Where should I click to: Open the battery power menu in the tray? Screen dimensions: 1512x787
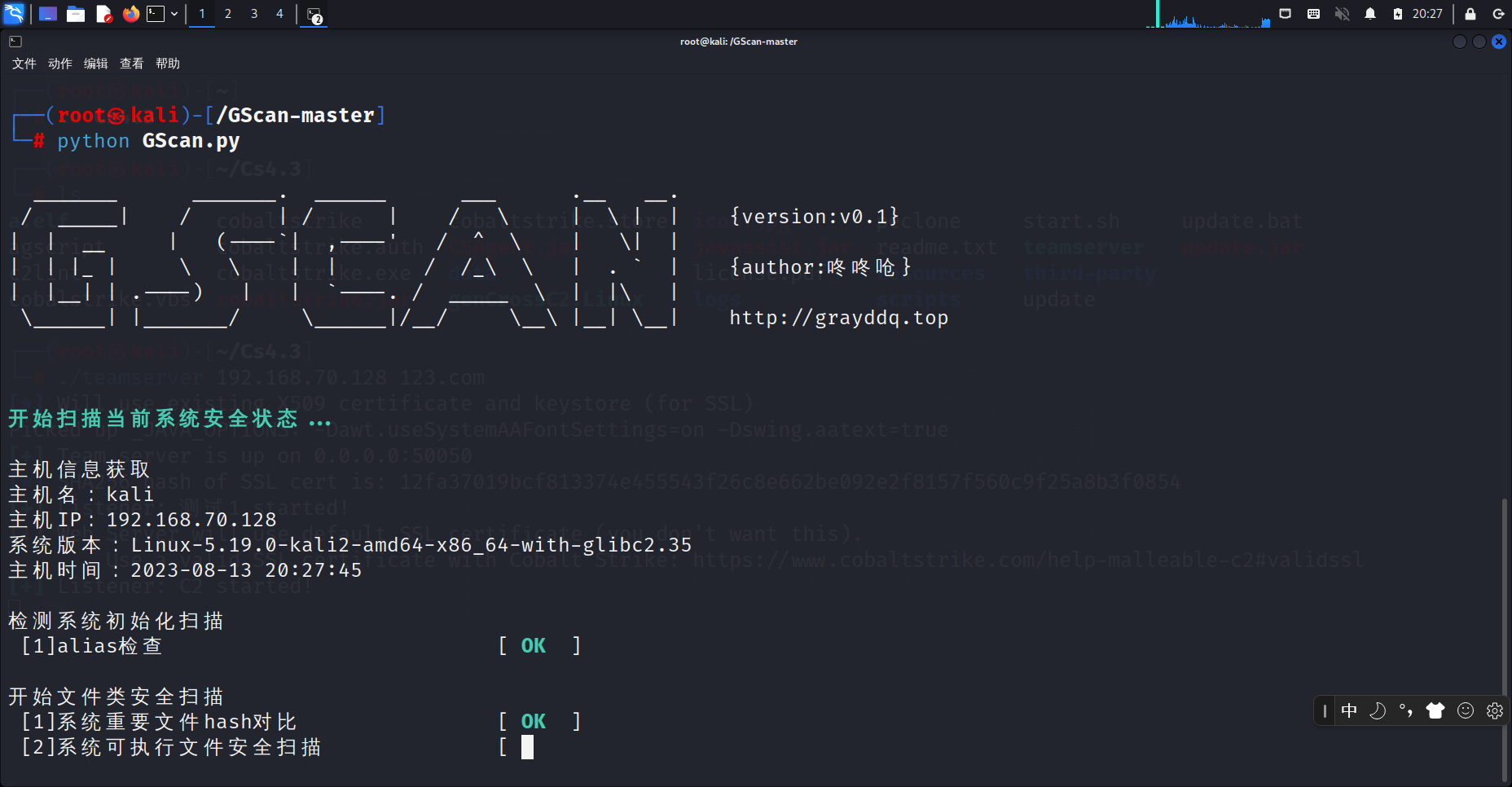tap(1396, 14)
